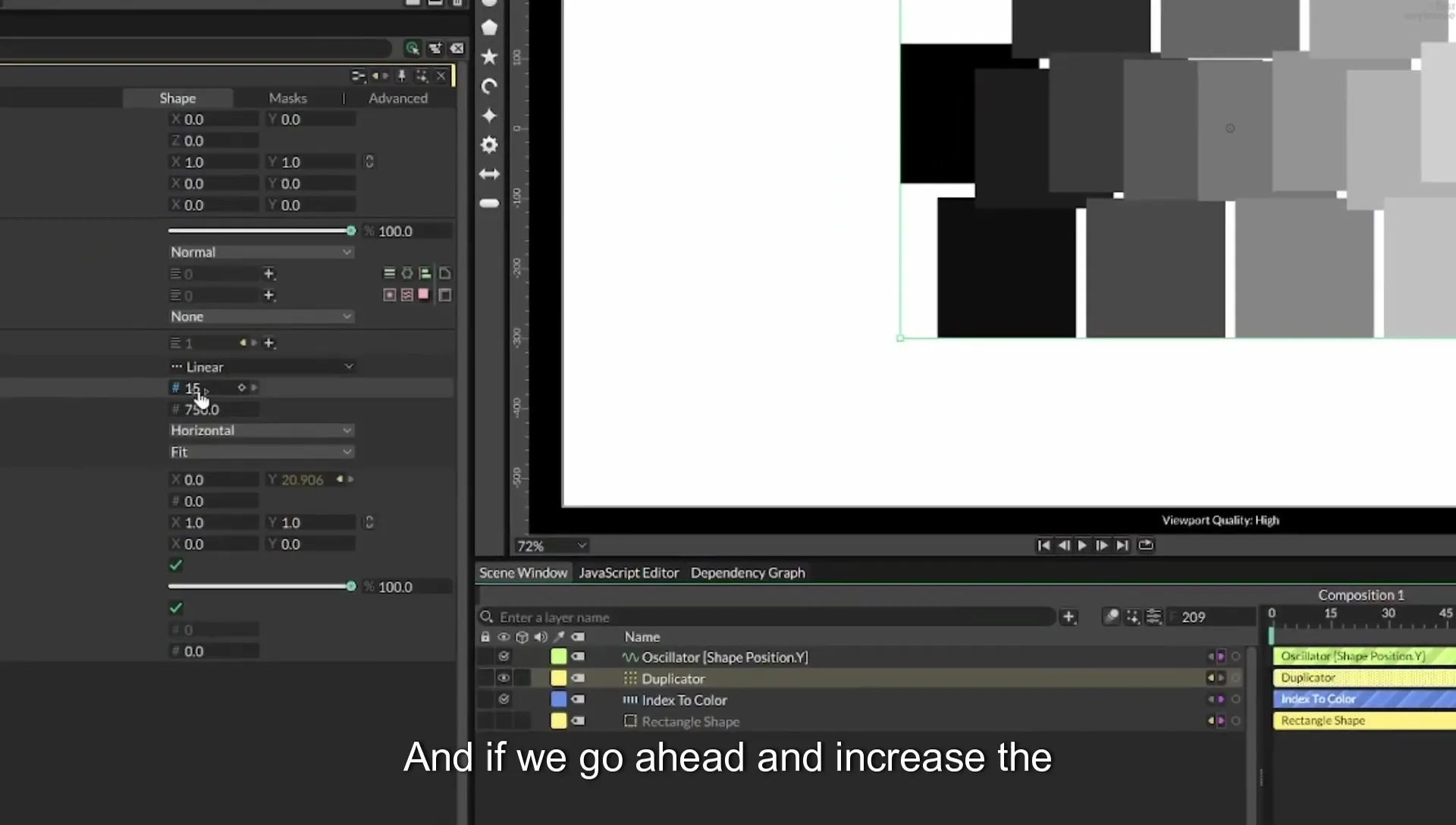This screenshot has width=1456, height=825.
Task: Jump to the first frame
Action: (1043, 545)
